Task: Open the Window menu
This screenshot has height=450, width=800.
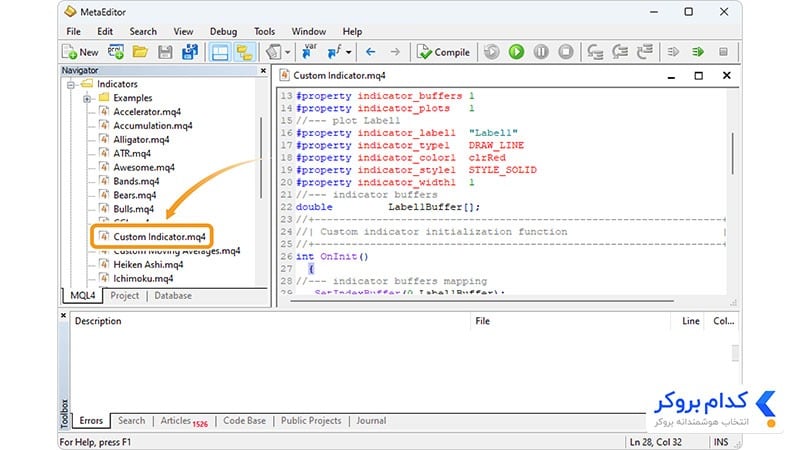Action: pos(309,32)
